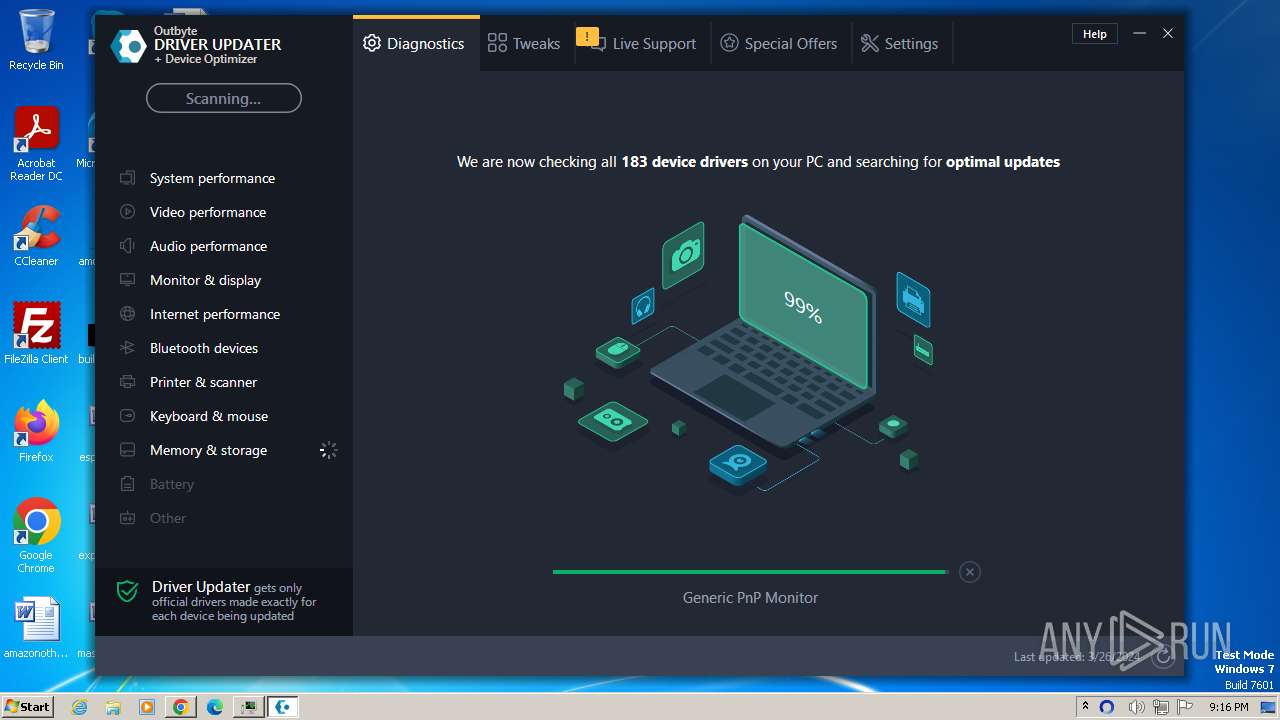Open Recycle Bin on the desktop

click(36, 40)
